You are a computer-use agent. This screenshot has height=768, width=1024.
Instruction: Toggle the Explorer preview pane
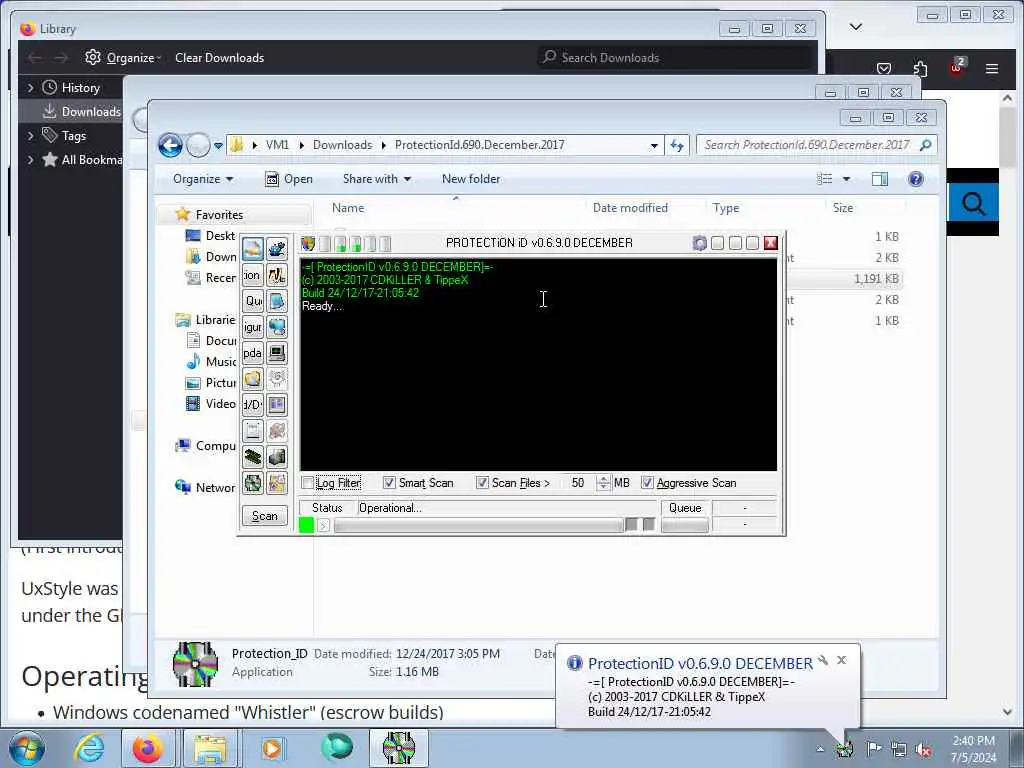pos(880,179)
